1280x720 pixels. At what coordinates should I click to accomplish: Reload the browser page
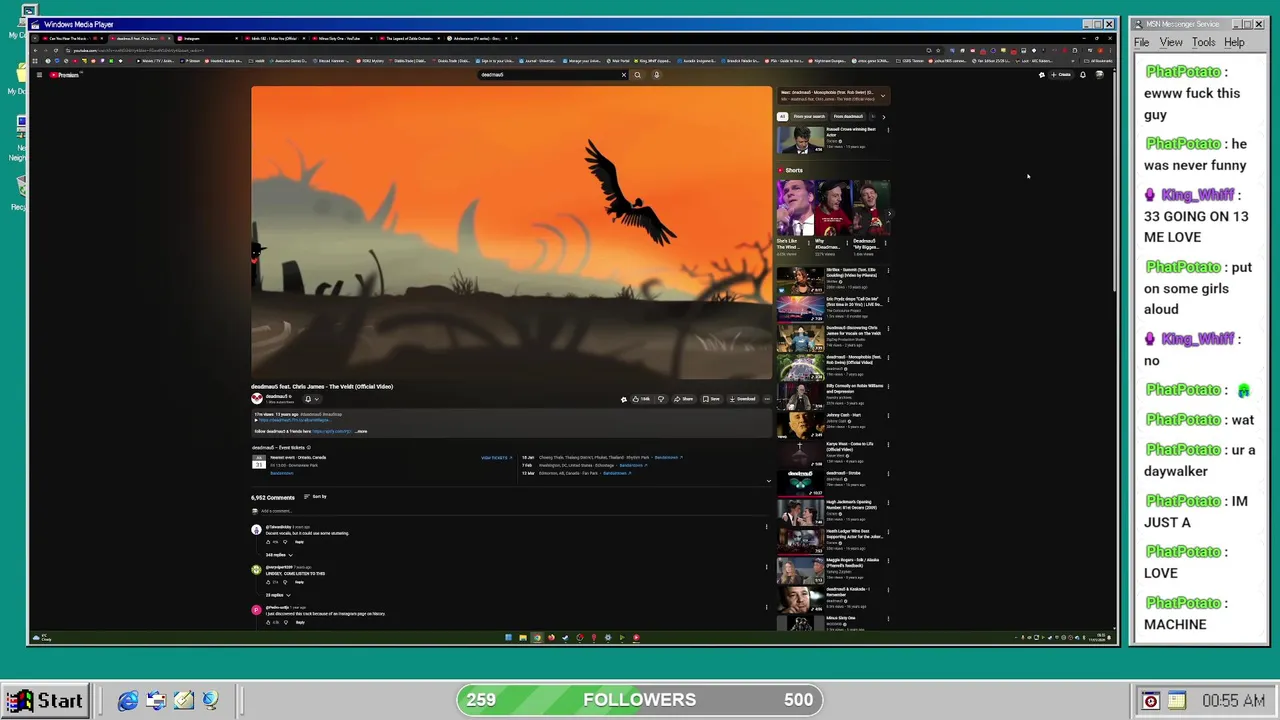56,50
